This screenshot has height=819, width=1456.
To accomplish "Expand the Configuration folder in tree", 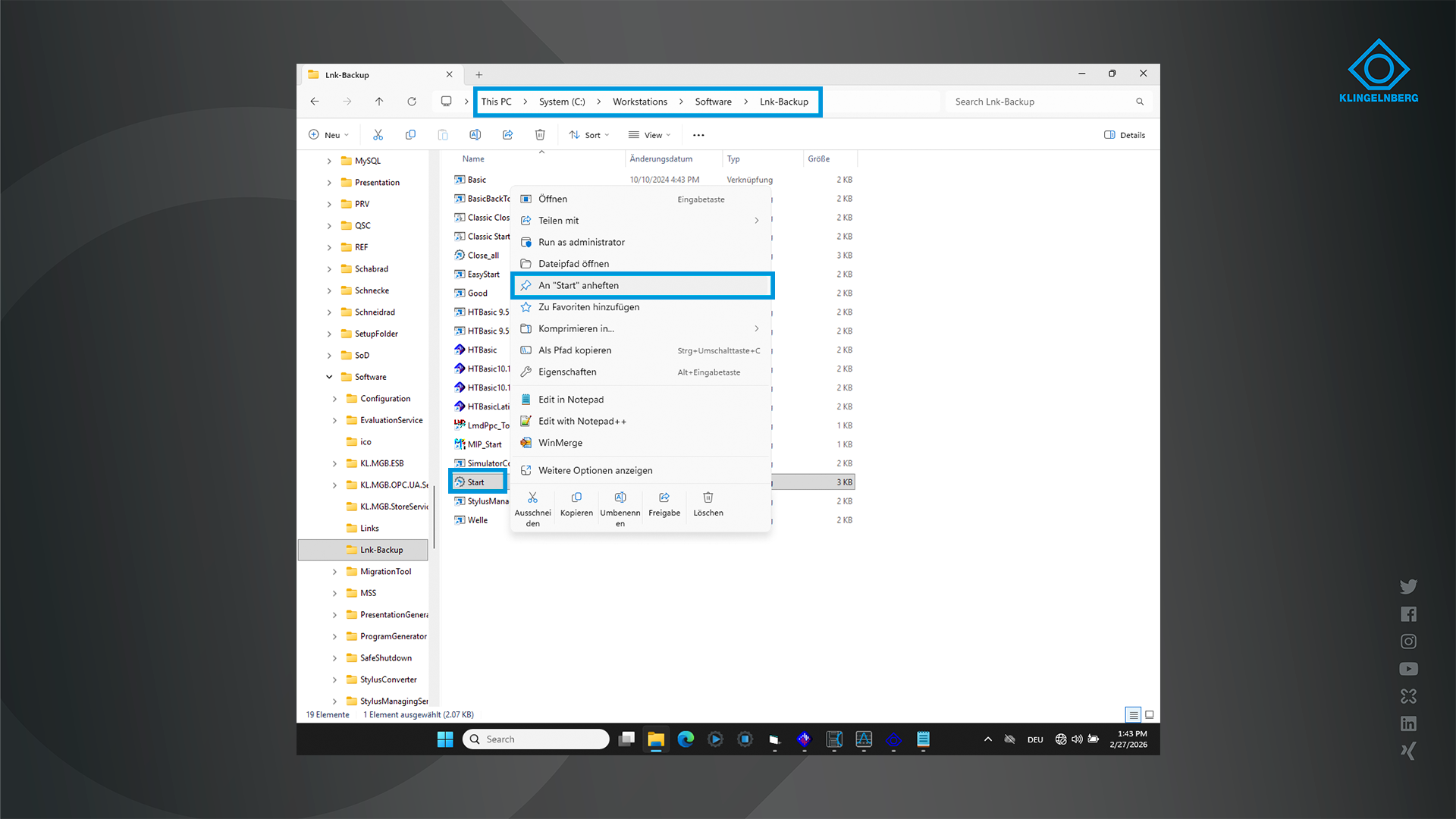I will pyautogui.click(x=334, y=399).
